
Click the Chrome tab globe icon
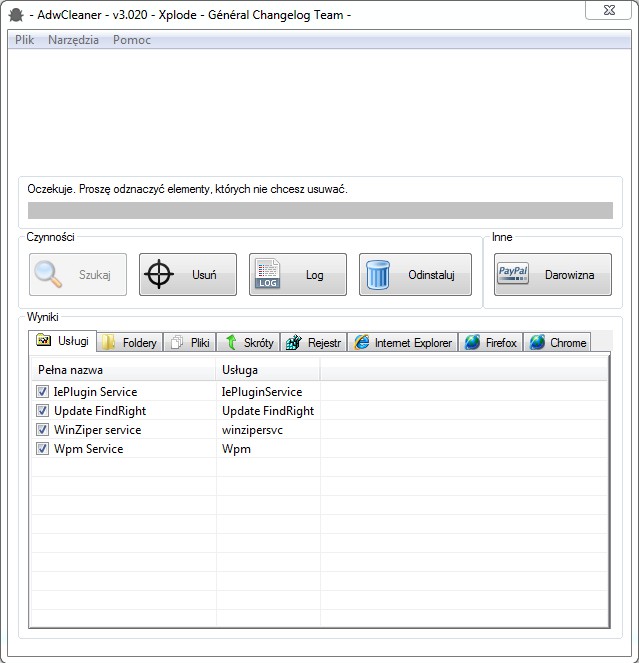(537, 342)
